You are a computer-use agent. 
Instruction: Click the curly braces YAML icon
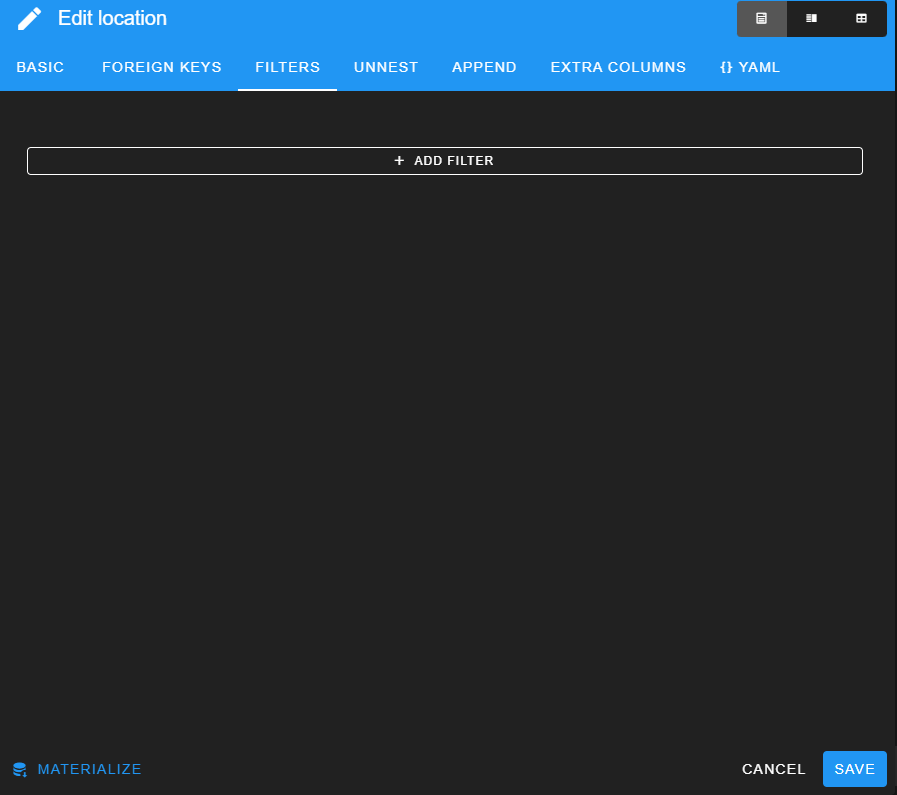[726, 68]
